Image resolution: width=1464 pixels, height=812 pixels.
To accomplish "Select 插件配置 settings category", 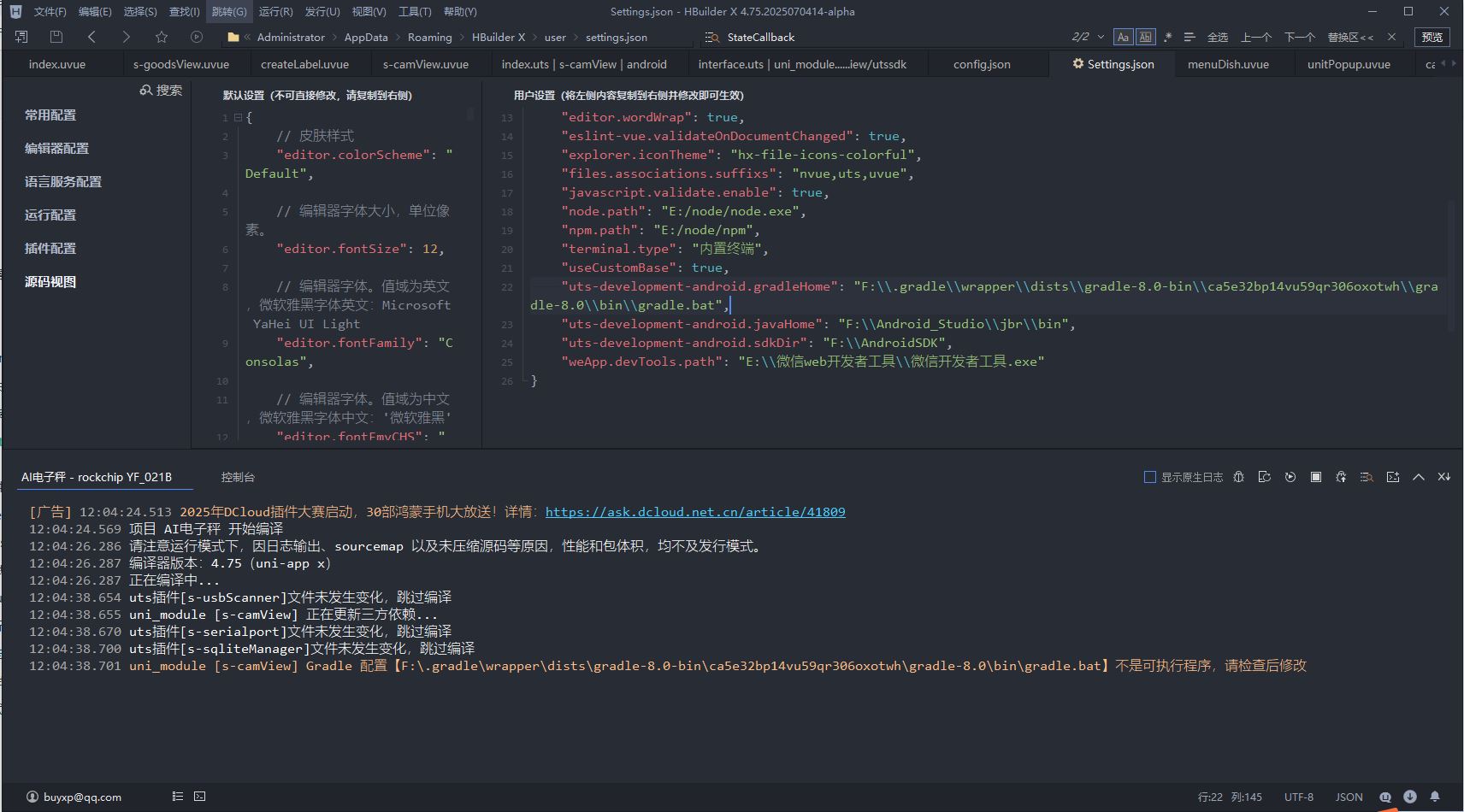I will pyautogui.click(x=50, y=248).
